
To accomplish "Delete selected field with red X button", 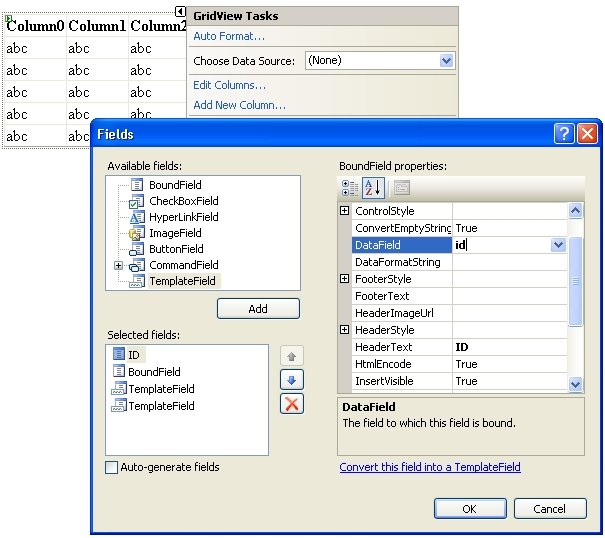I will coord(292,404).
